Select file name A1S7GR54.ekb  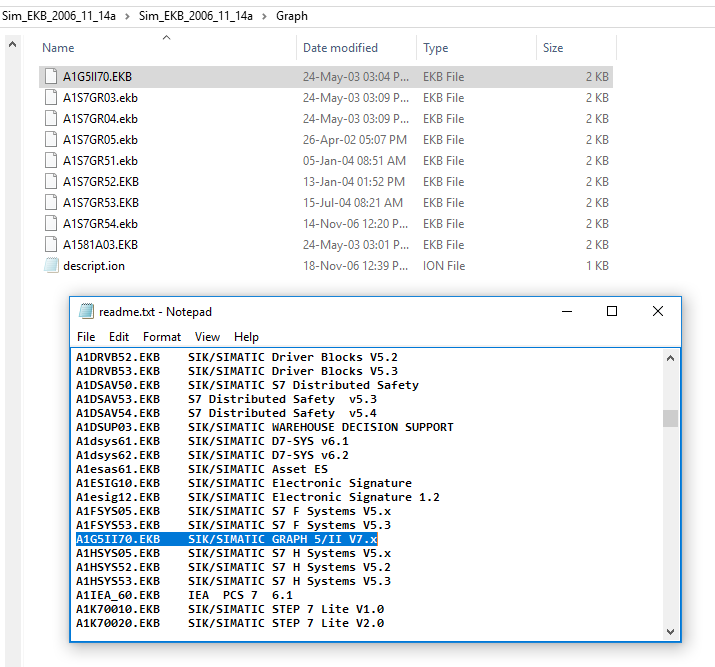[100, 223]
